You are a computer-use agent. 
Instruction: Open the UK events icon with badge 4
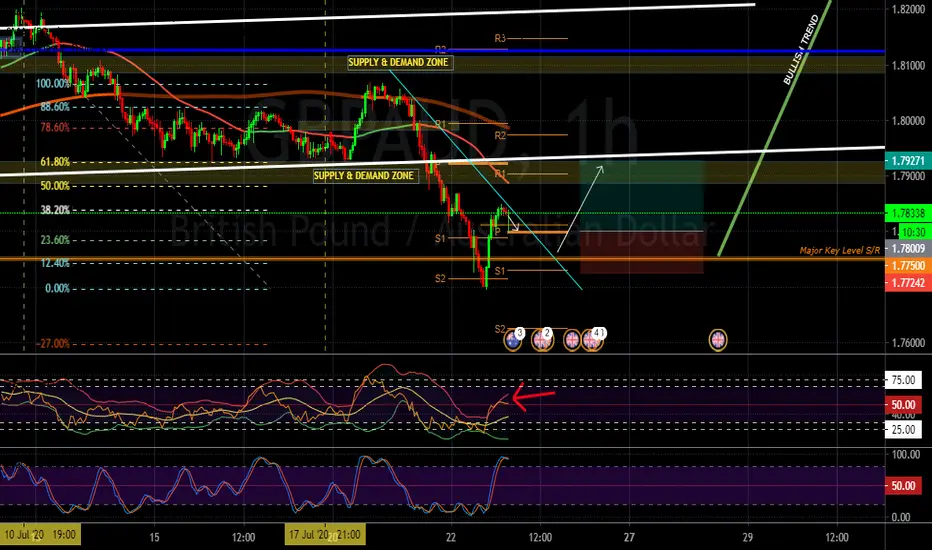(592, 340)
